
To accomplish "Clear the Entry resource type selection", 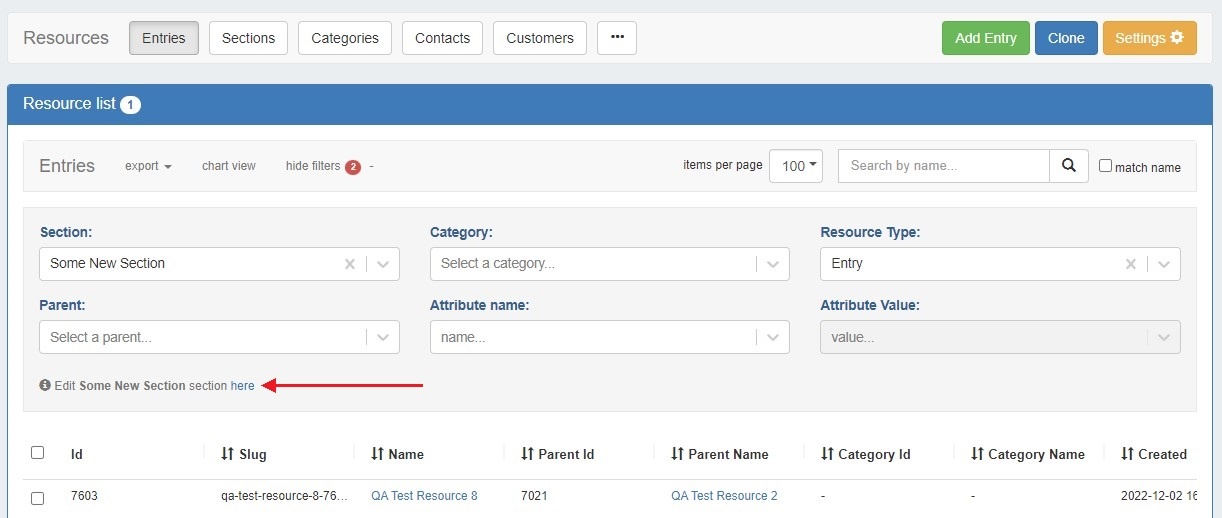I will click(1130, 264).
